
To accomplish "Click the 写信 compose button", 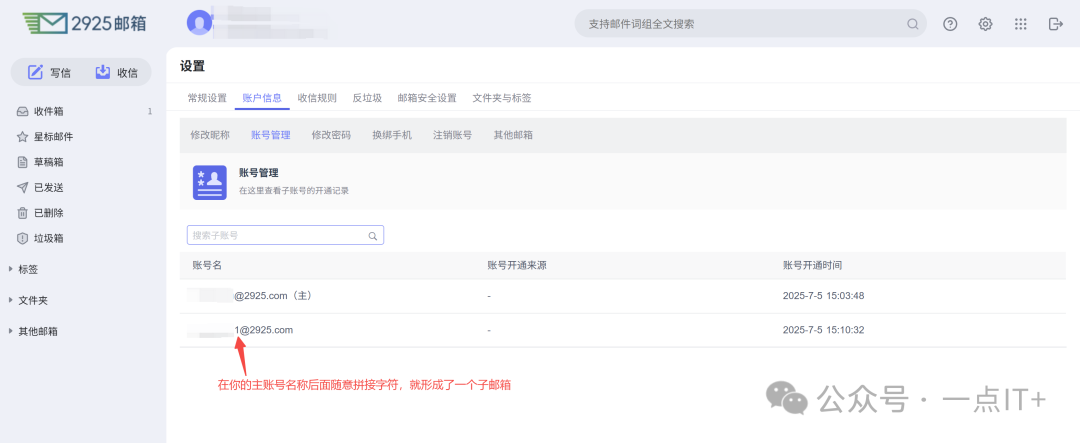I will (x=49, y=72).
